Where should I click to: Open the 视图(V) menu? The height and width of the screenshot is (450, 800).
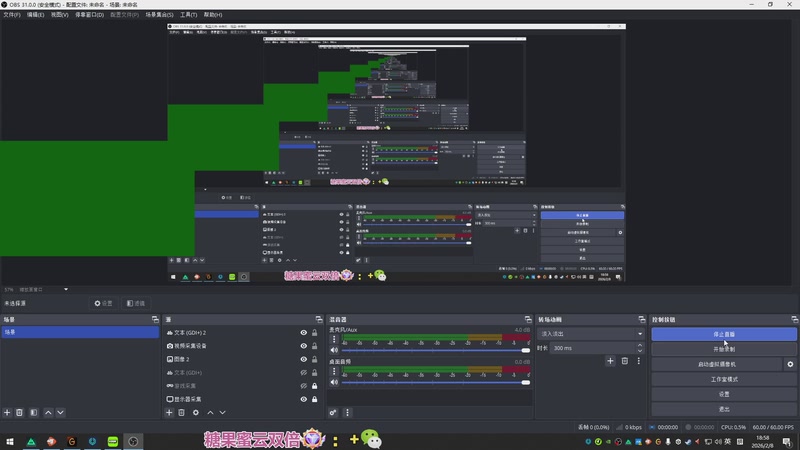[x=59, y=15]
